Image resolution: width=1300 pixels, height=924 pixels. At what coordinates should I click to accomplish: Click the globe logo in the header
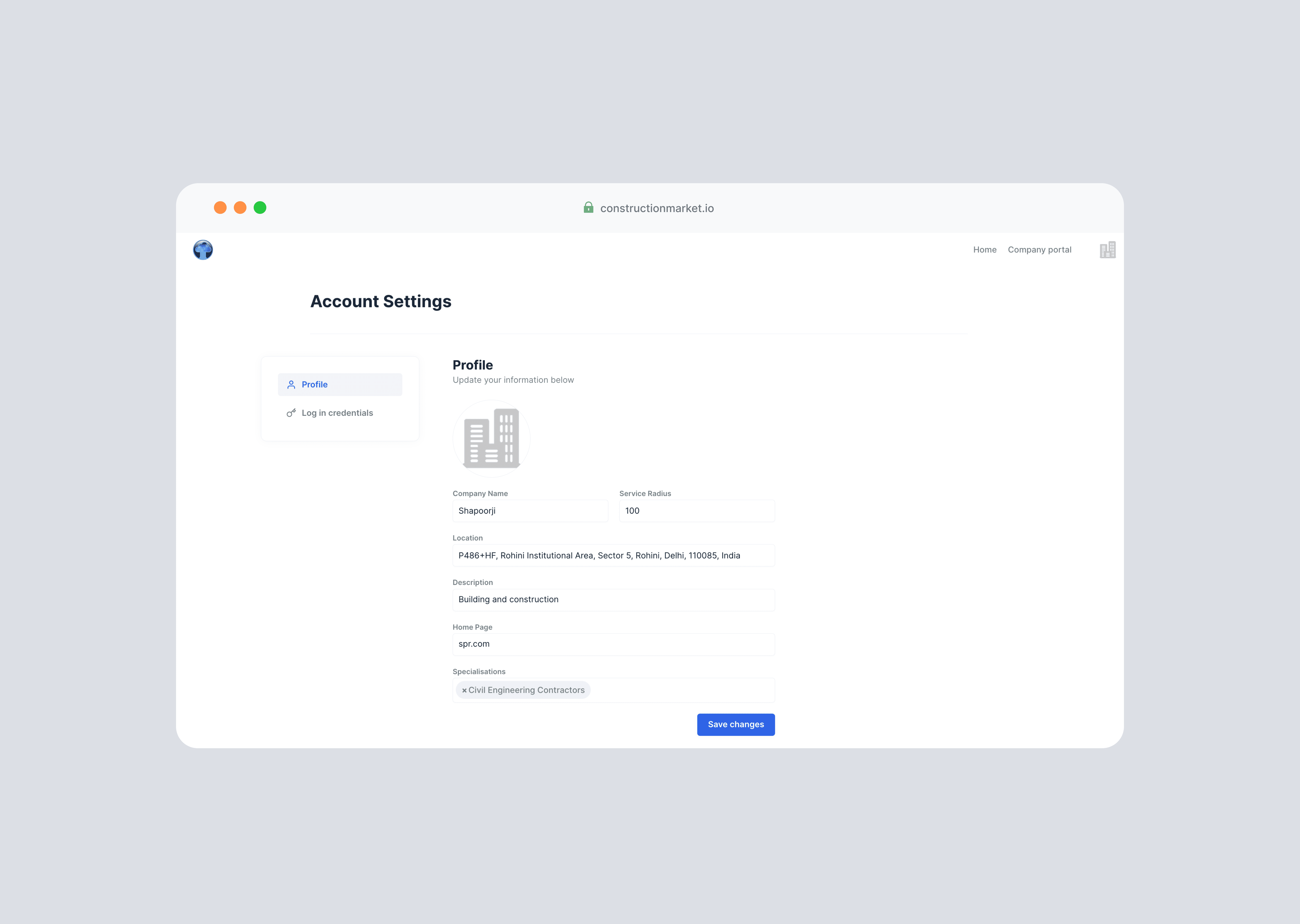[x=203, y=250]
